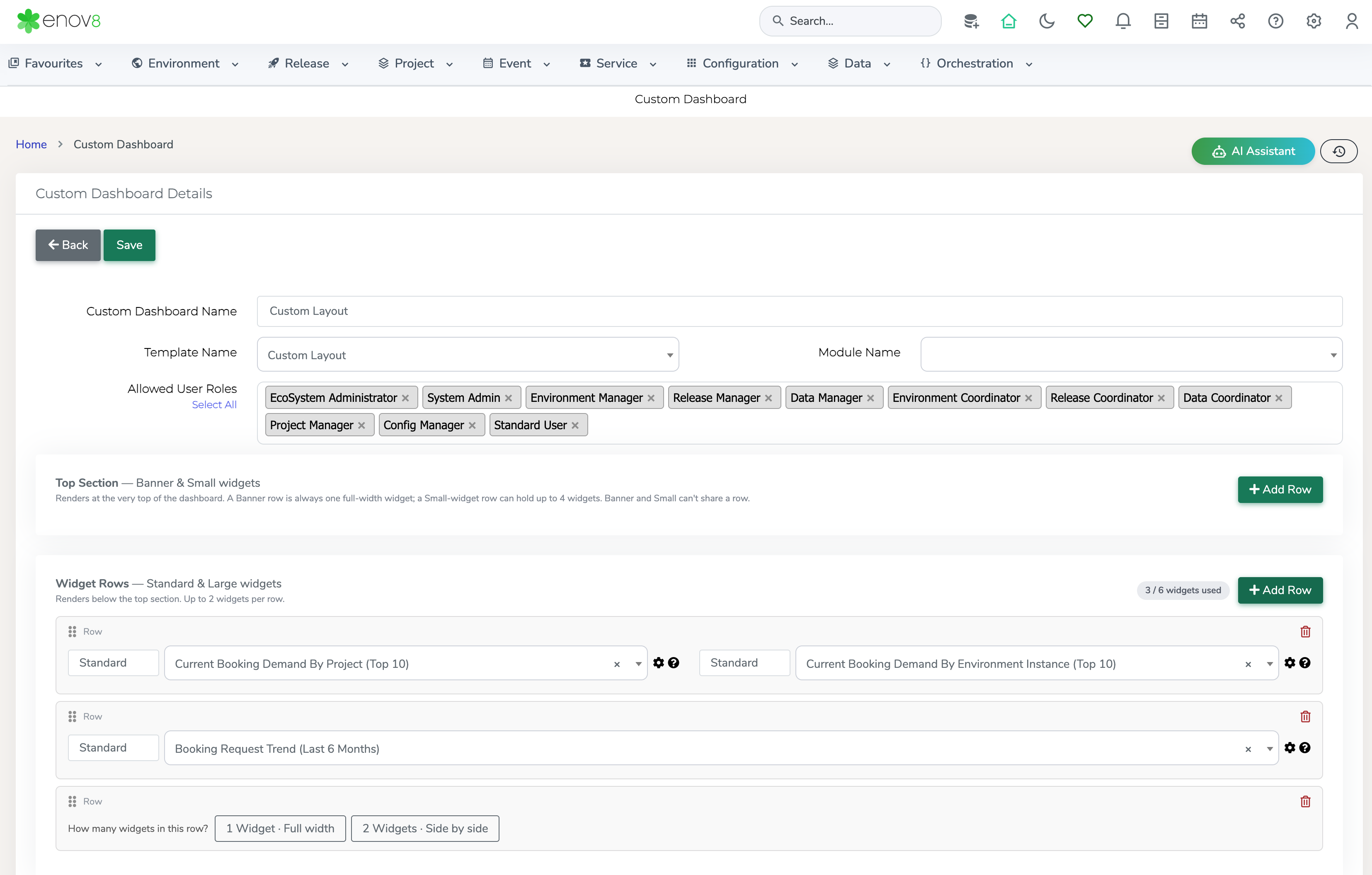Remove EcoSystem Administrator role tag

click(406, 398)
